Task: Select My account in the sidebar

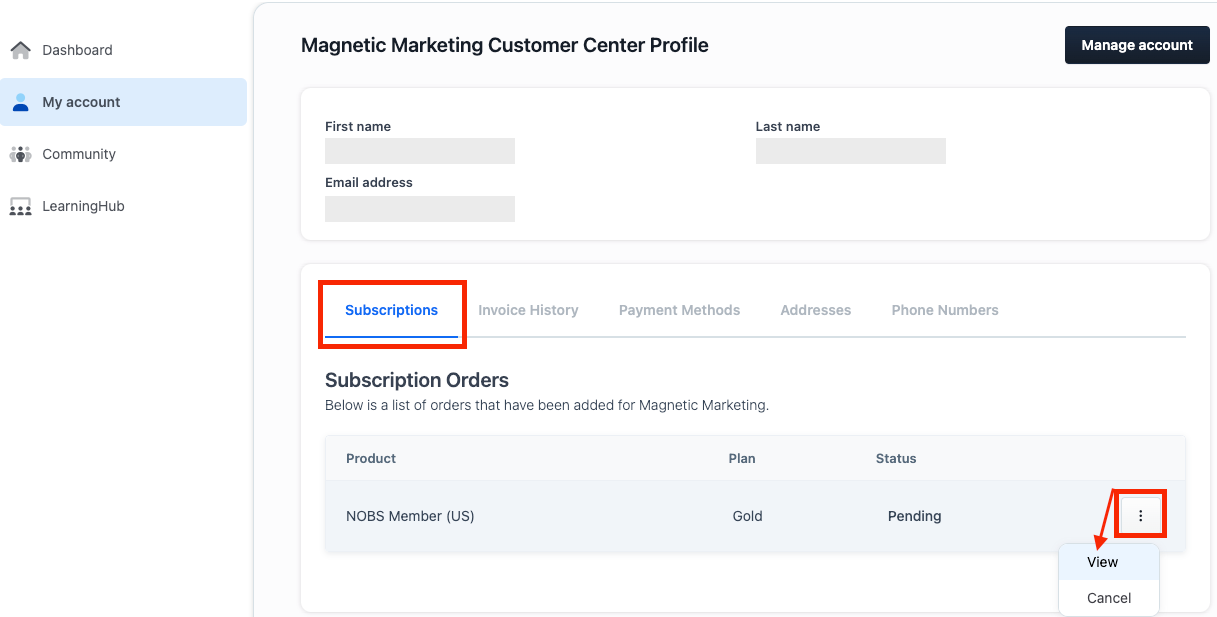Action: [x=123, y=102]
